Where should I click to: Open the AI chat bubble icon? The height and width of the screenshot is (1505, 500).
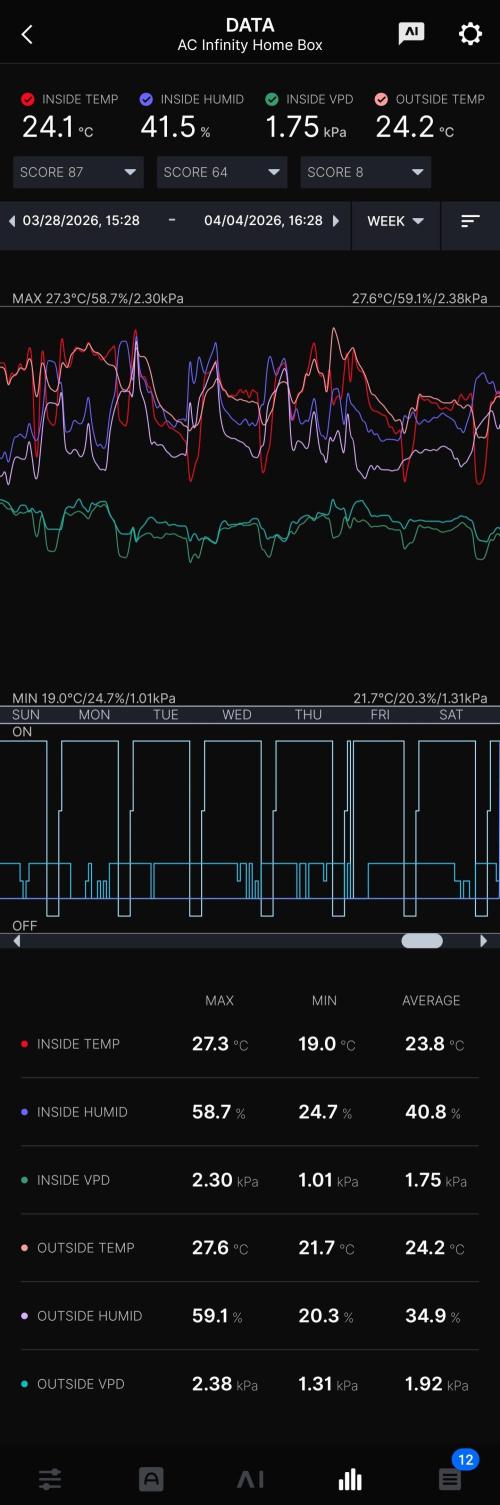pyautogui.click(x=411, y=33)
